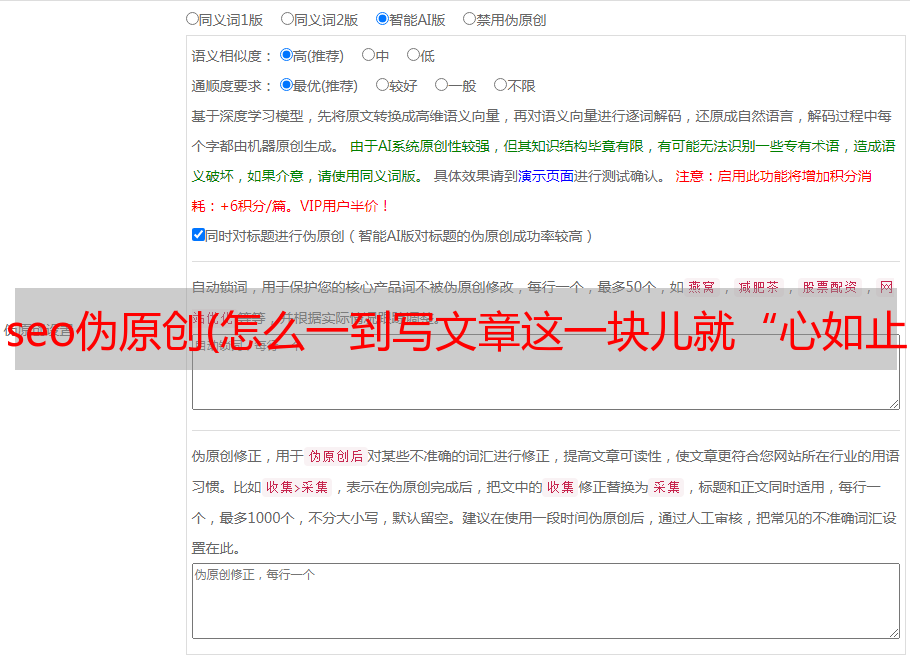Click the 伪原创后 highlighted tag
The height and width of the screenshot is (658, 911).
point(336,456)
